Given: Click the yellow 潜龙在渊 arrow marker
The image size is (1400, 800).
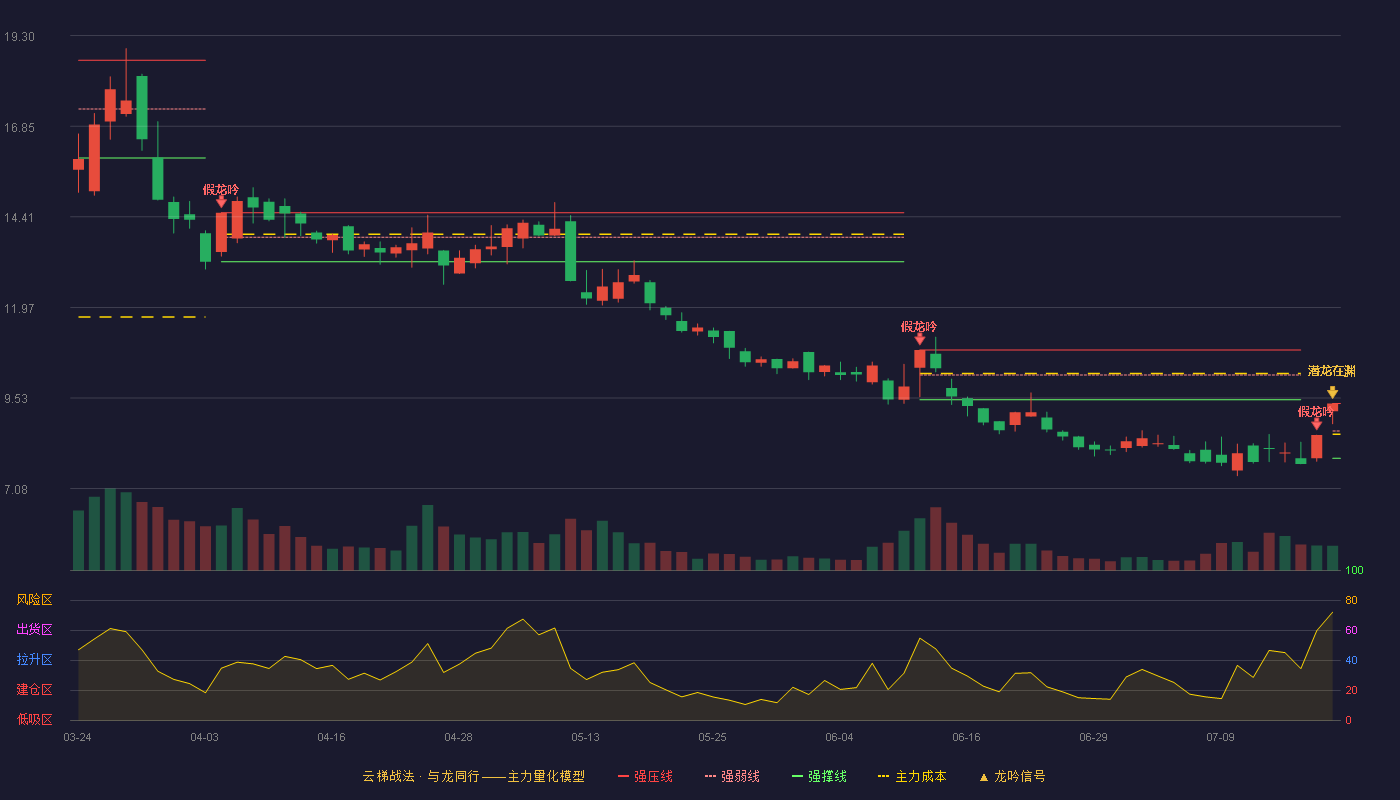Looking at the screenshot, I should (1332, 392).
